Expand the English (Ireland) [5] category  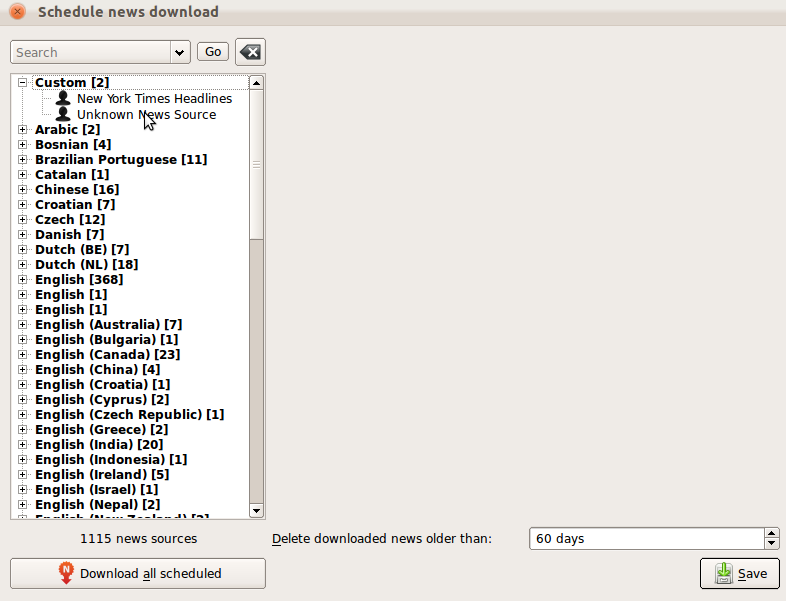pos(22,475)
